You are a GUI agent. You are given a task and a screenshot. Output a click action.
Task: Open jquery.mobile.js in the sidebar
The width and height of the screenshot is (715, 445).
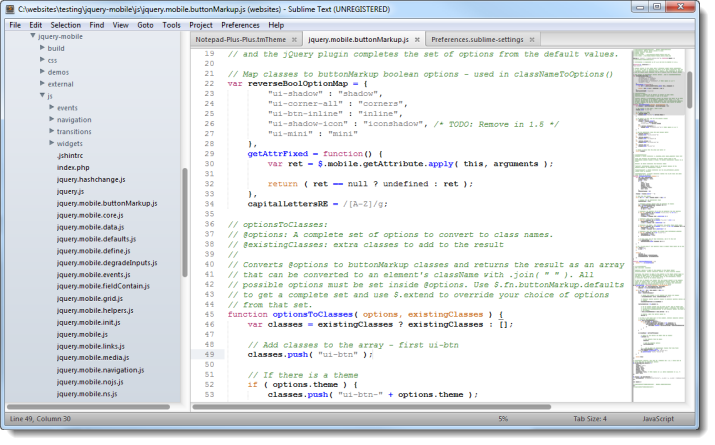coord(82,334)
